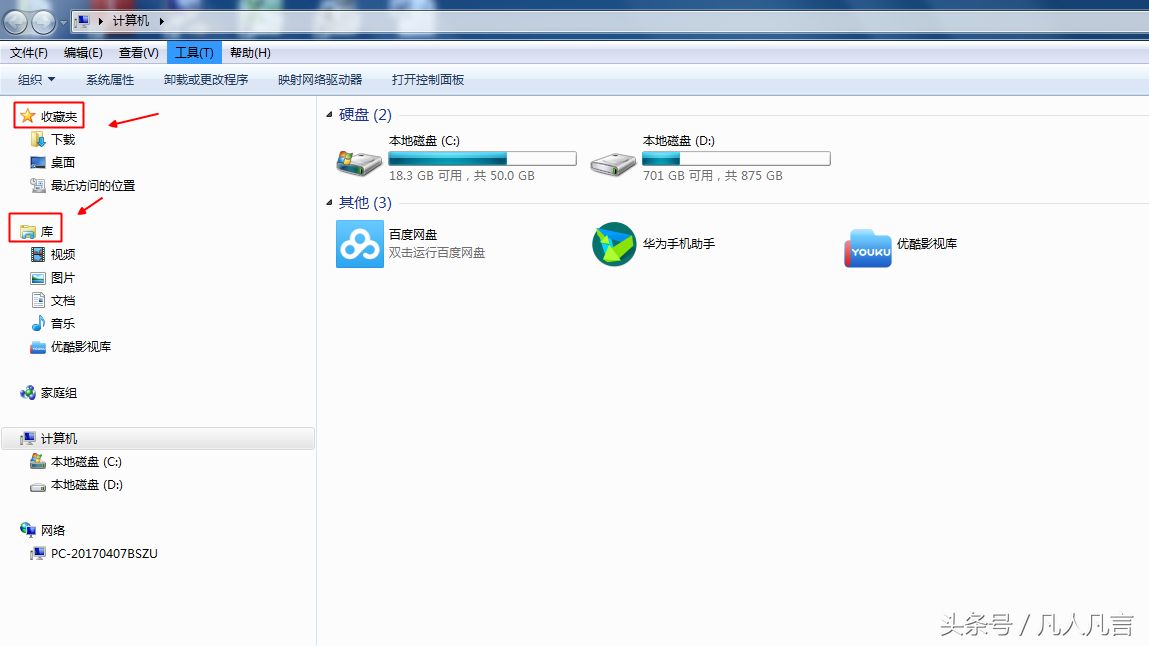
Task: Click the 视频 library film icon
Action: 38,254
